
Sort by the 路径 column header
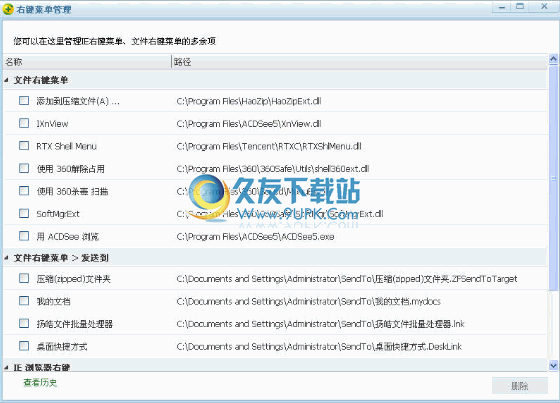pos(359,62)
